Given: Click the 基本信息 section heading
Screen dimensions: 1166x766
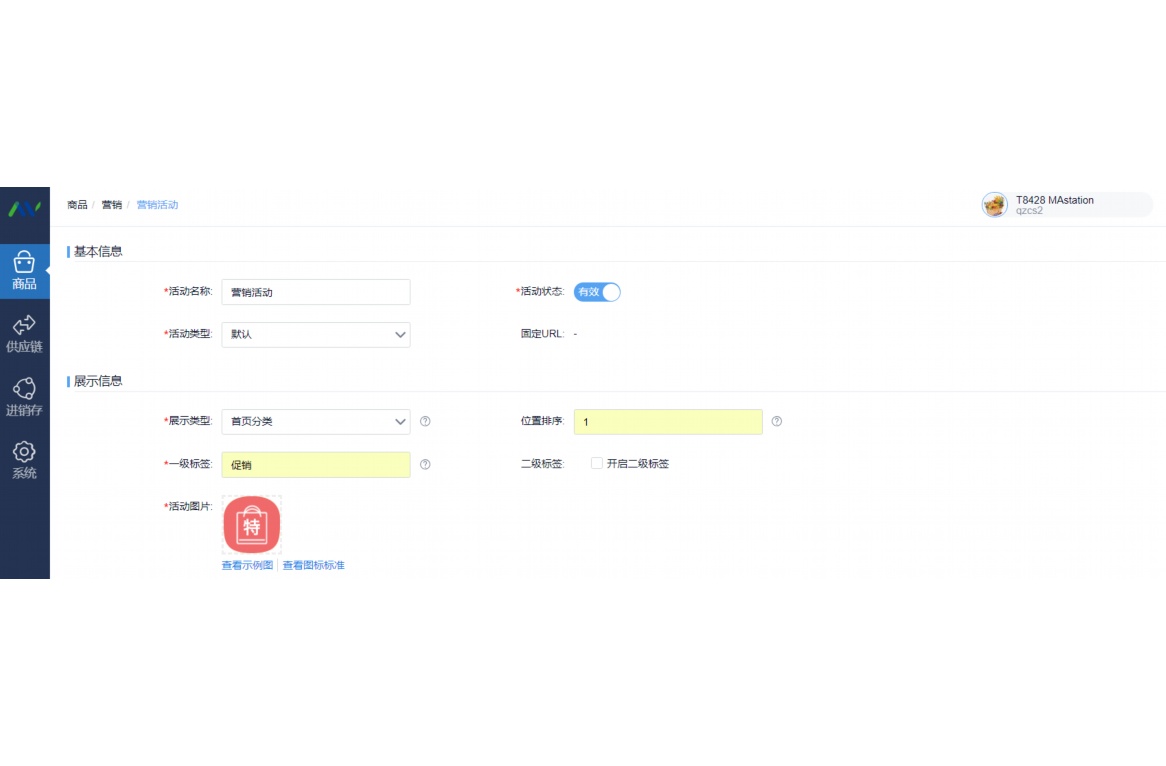Looking at the screenshot, I should (97, 251).
